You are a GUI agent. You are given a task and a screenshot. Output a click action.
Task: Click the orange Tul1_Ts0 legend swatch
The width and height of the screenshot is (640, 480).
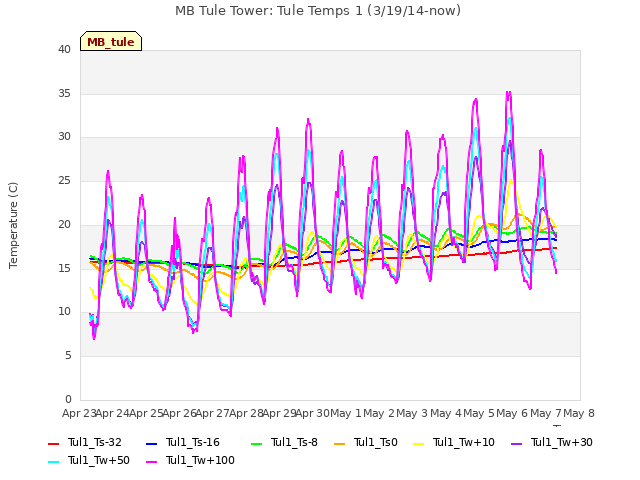pyautogui.click(x=340, y=444)
